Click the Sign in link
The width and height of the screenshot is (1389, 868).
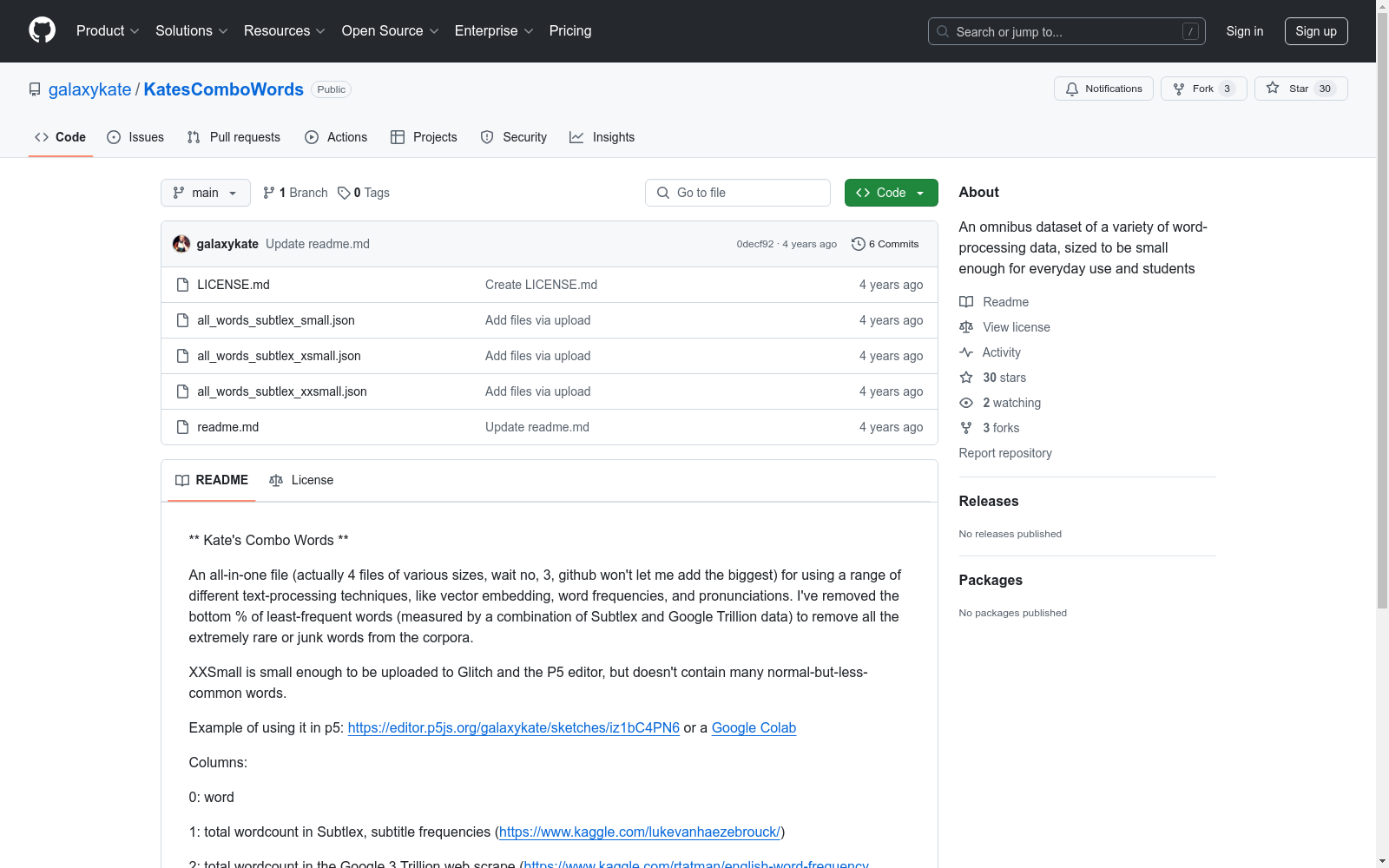point(1245,31)
